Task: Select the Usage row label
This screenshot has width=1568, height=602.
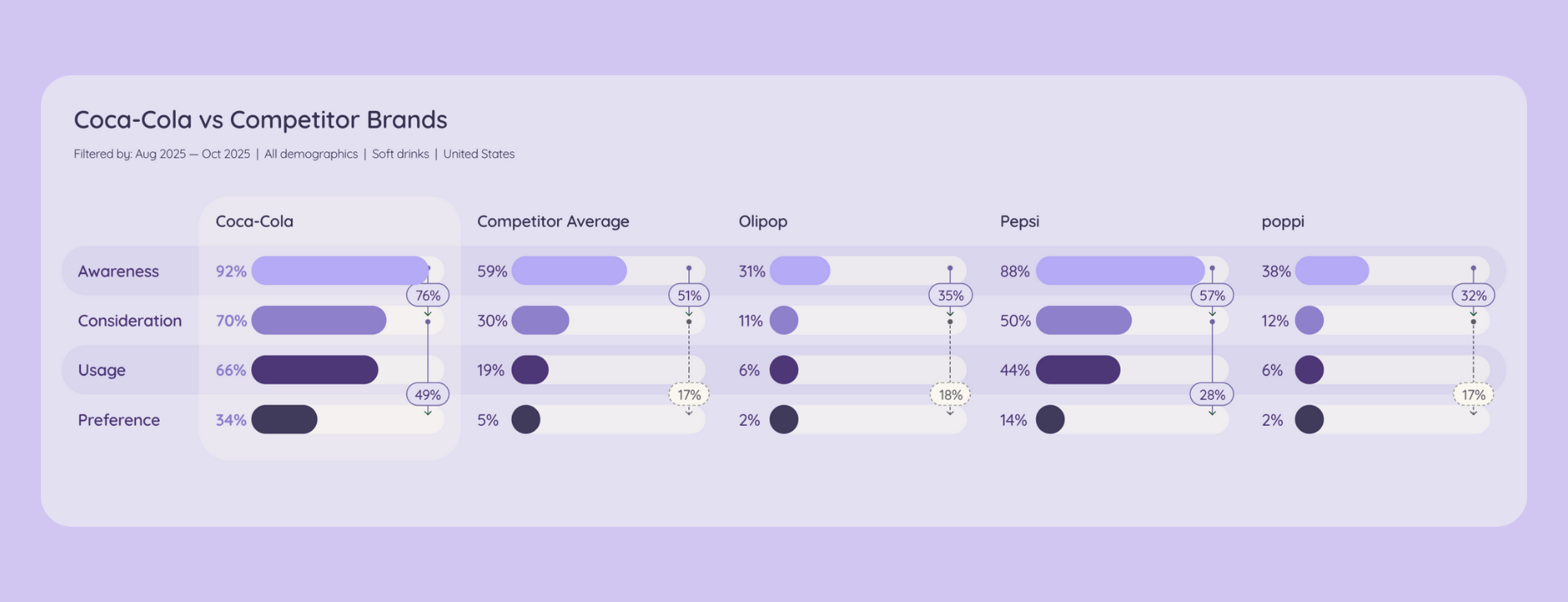Action: click(x=102, y=370)
